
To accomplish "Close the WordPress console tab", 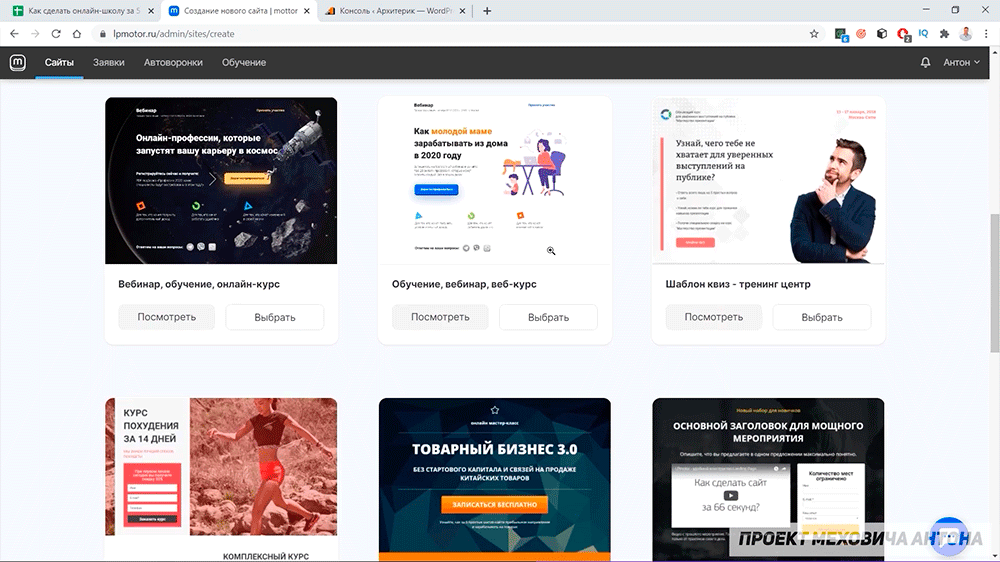I will 462,11.
